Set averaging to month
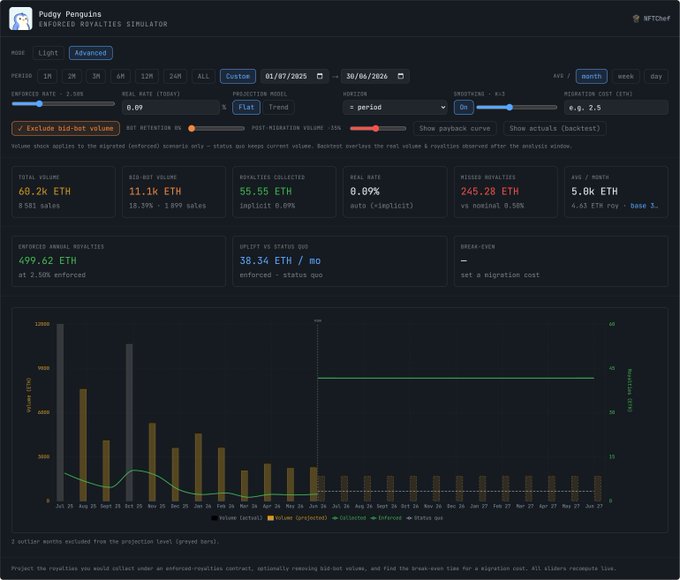680x580 pixels. pos(592,76)
